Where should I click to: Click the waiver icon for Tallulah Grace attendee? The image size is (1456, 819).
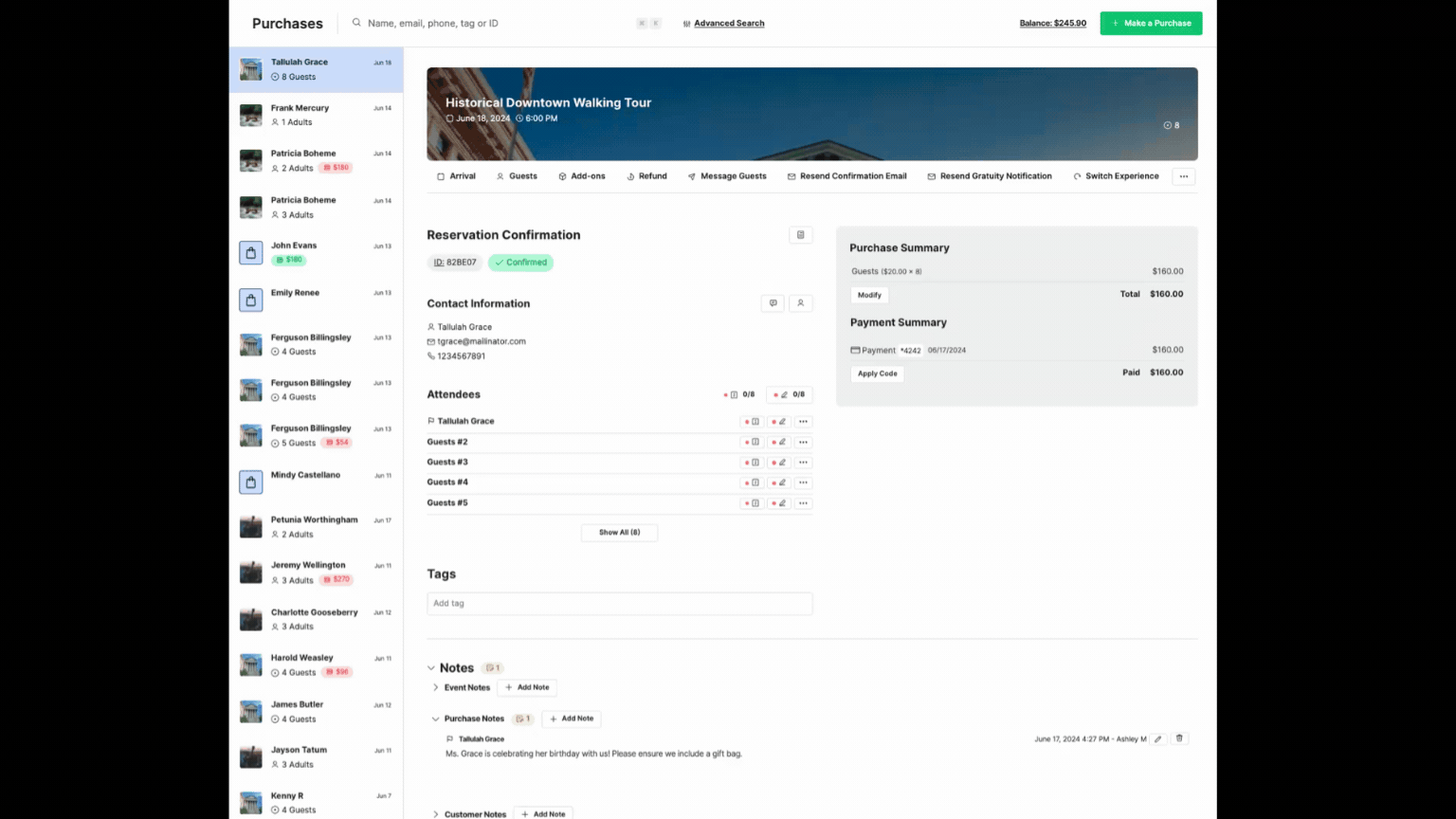tap(753, 422)
